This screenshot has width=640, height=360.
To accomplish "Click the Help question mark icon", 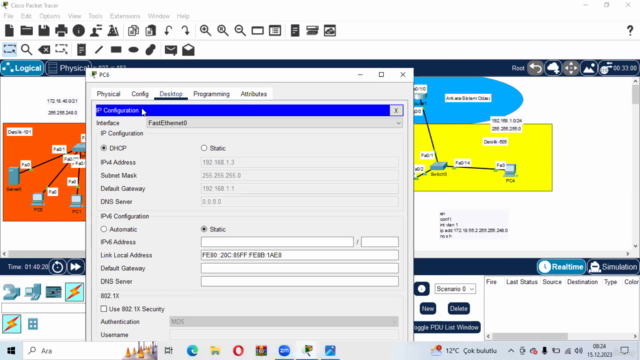I will (630, 31).
